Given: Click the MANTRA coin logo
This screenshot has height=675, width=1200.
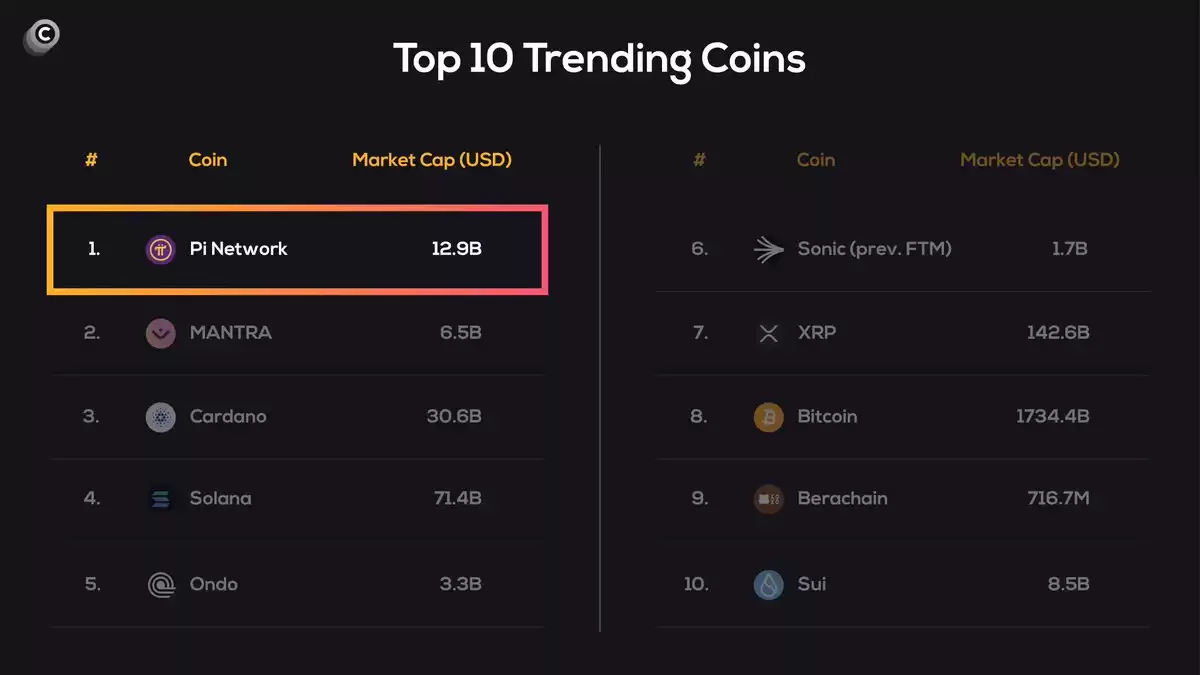Looking at the screenshot, I should click(x=160, y=333).
